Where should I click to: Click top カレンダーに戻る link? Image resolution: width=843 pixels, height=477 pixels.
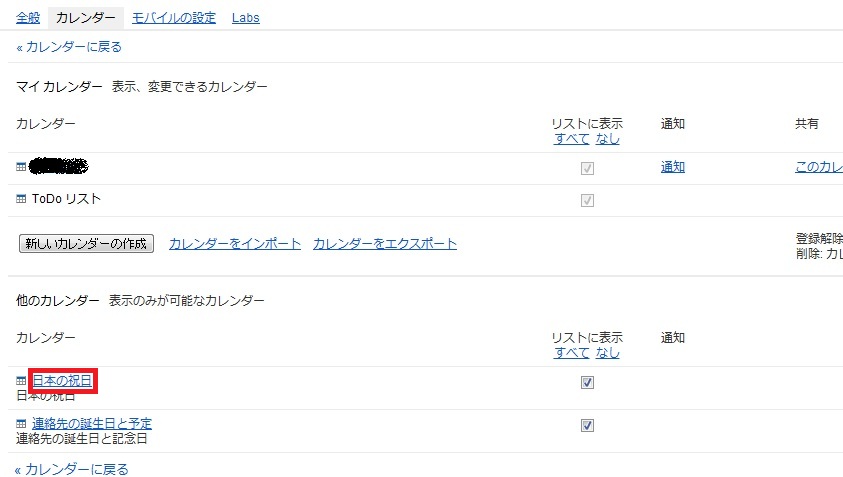69,47
